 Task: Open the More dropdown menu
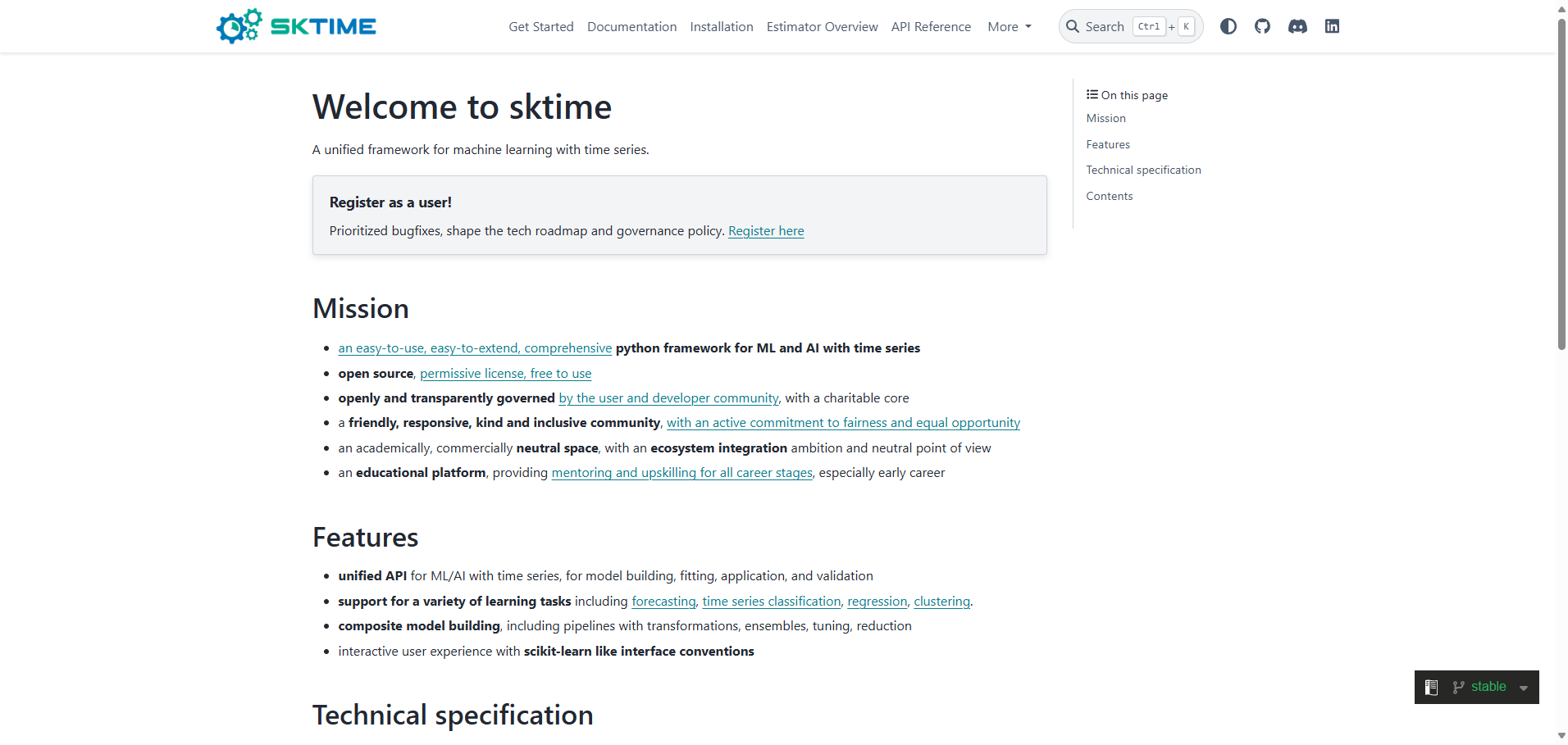point(1010,26)
